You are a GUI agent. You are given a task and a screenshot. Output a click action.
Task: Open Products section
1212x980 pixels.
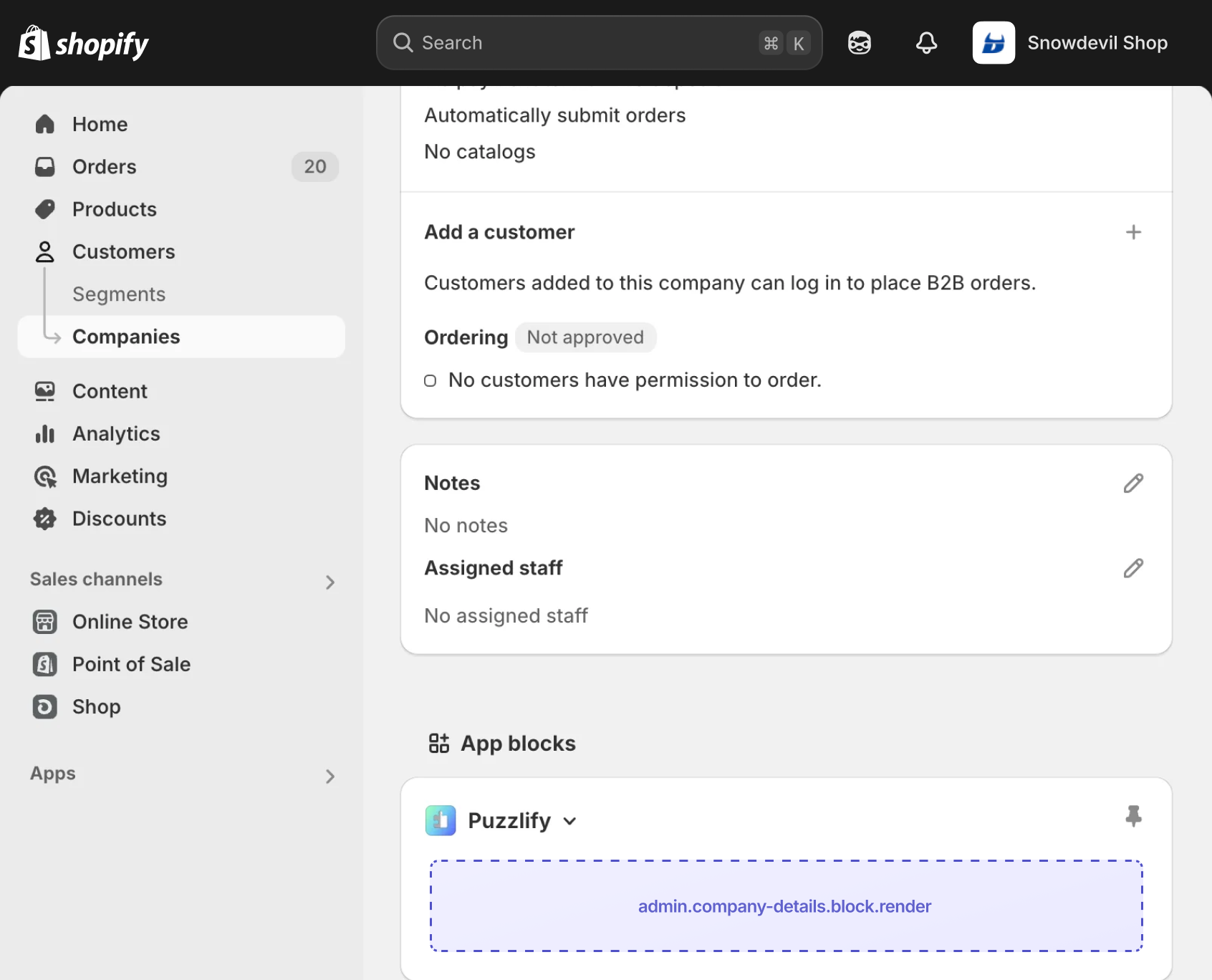(181, 209)
